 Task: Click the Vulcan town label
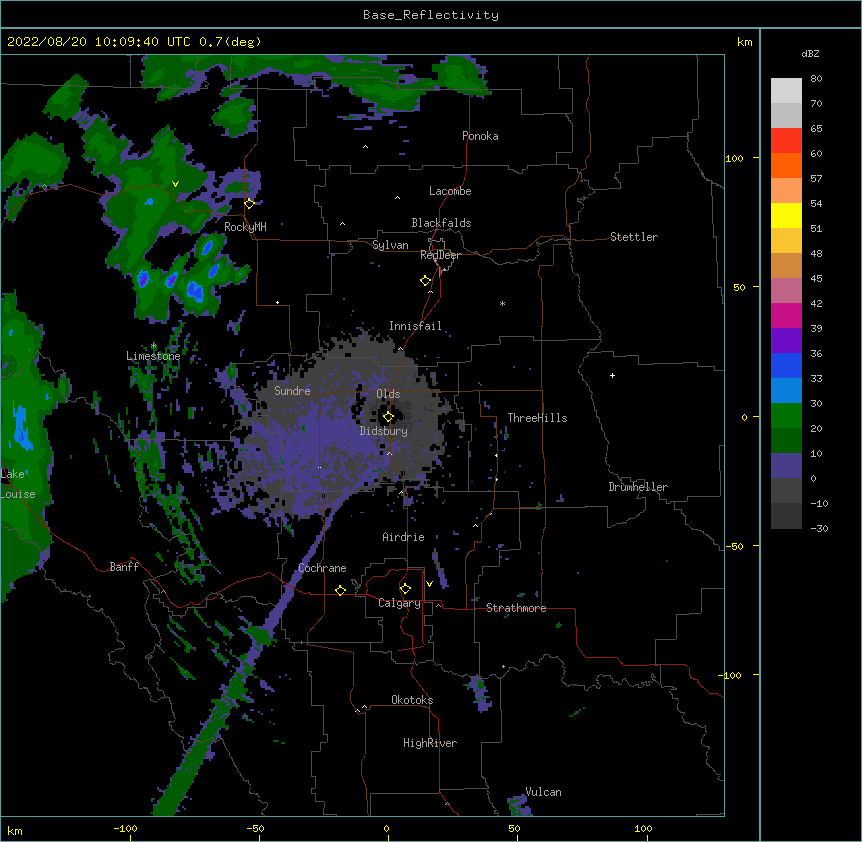coord(543,792)
